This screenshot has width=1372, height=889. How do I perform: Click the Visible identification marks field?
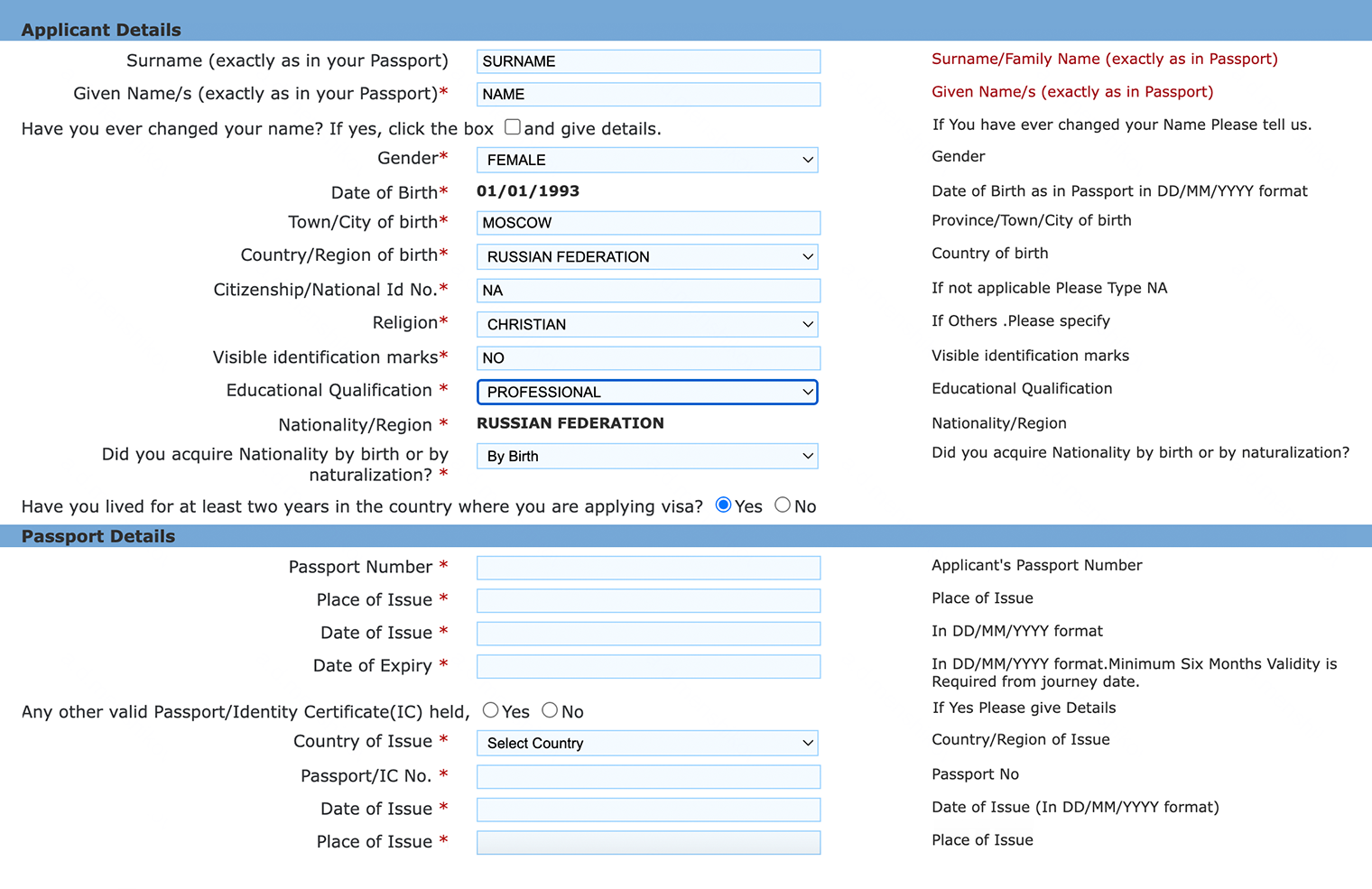coord(648,358)
